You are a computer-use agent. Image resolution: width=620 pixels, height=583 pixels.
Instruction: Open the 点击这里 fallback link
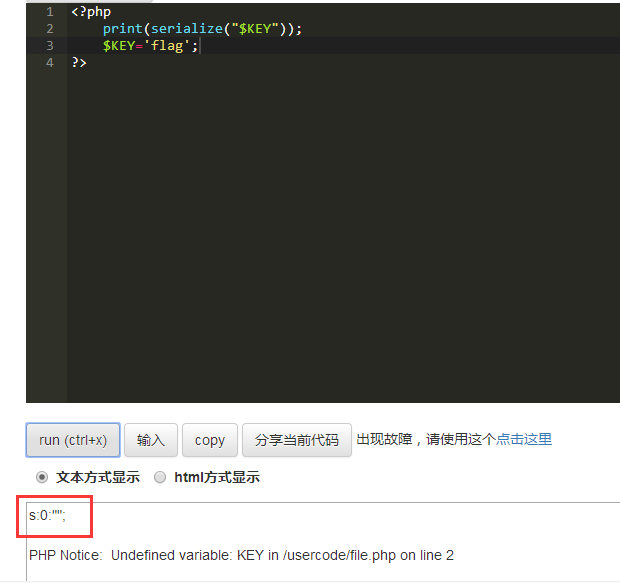(x=524, y=439)
